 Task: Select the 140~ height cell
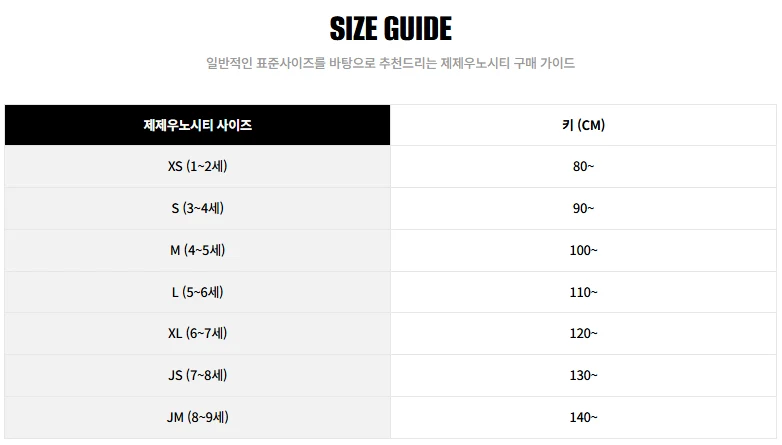point(583,417)
